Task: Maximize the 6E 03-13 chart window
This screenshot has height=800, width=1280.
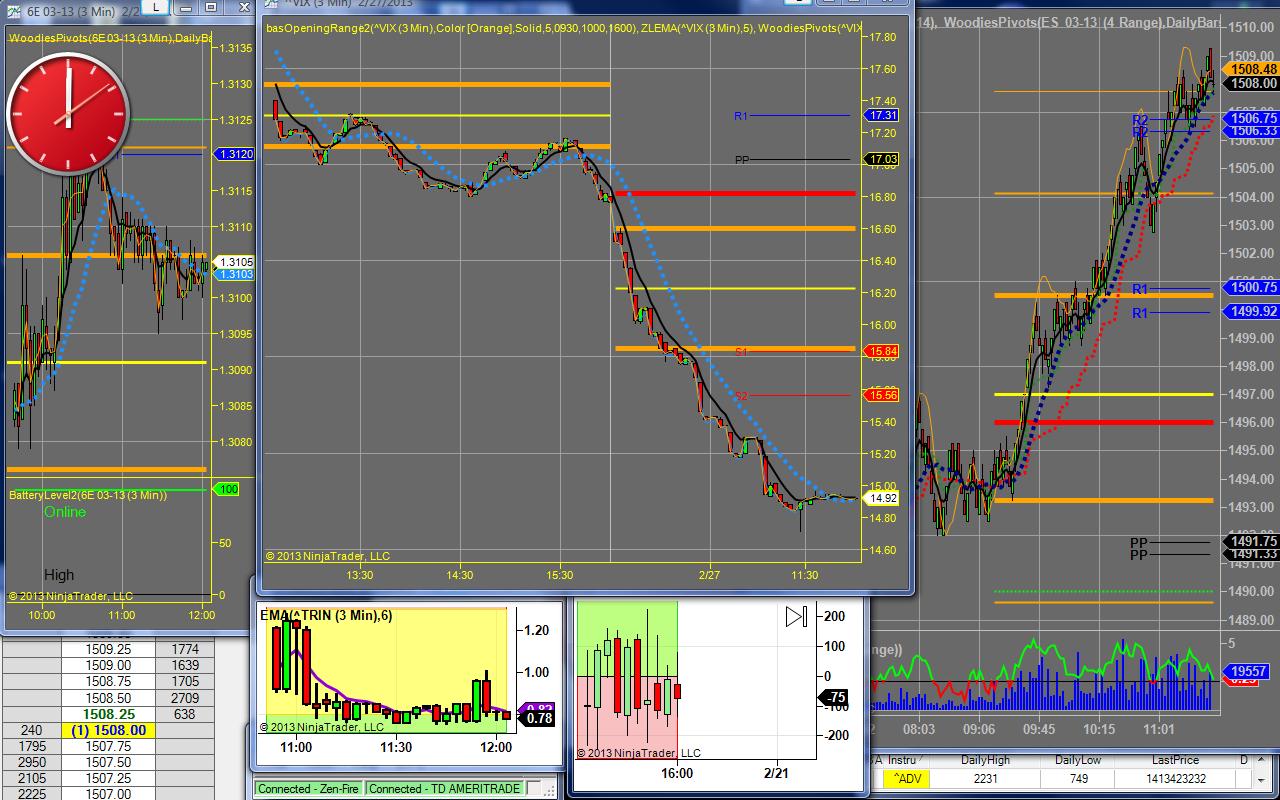Action: [x=212, y=8]
